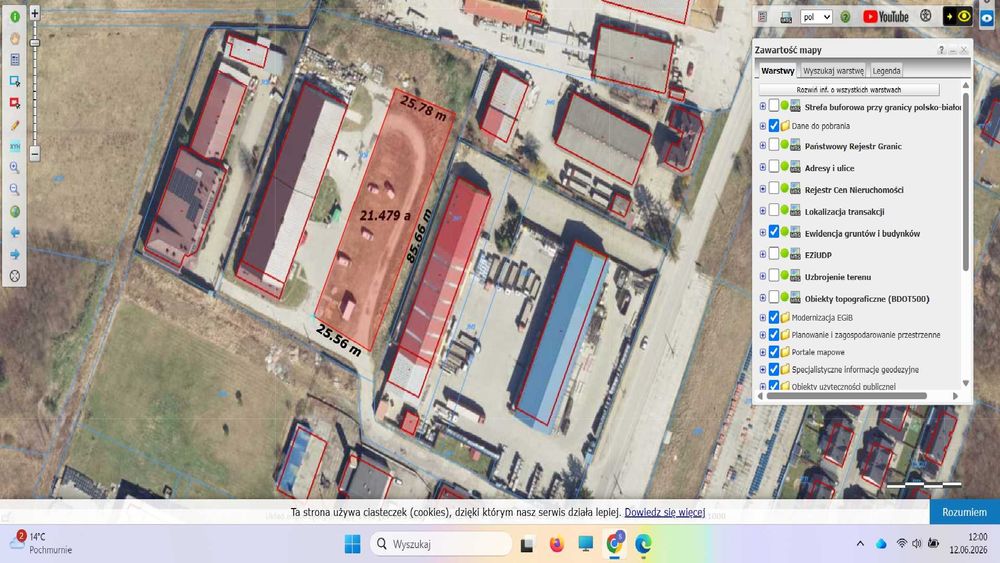
Task: Open the Windows Start menu
Action: tap(352, 544)
